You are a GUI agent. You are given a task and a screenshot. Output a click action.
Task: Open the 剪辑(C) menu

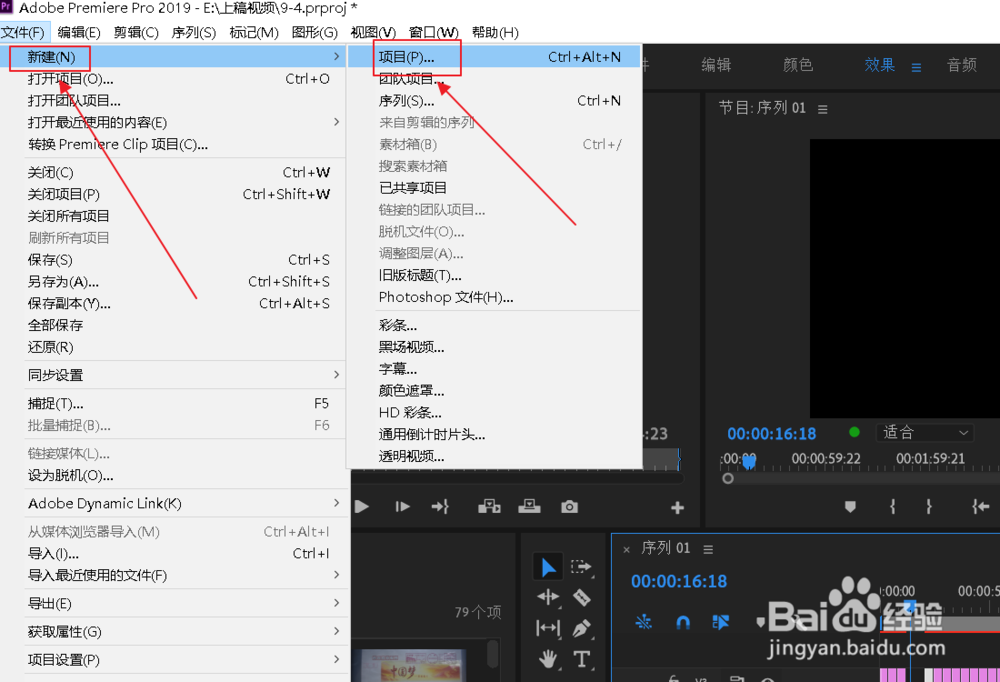[x=136, y=32]
